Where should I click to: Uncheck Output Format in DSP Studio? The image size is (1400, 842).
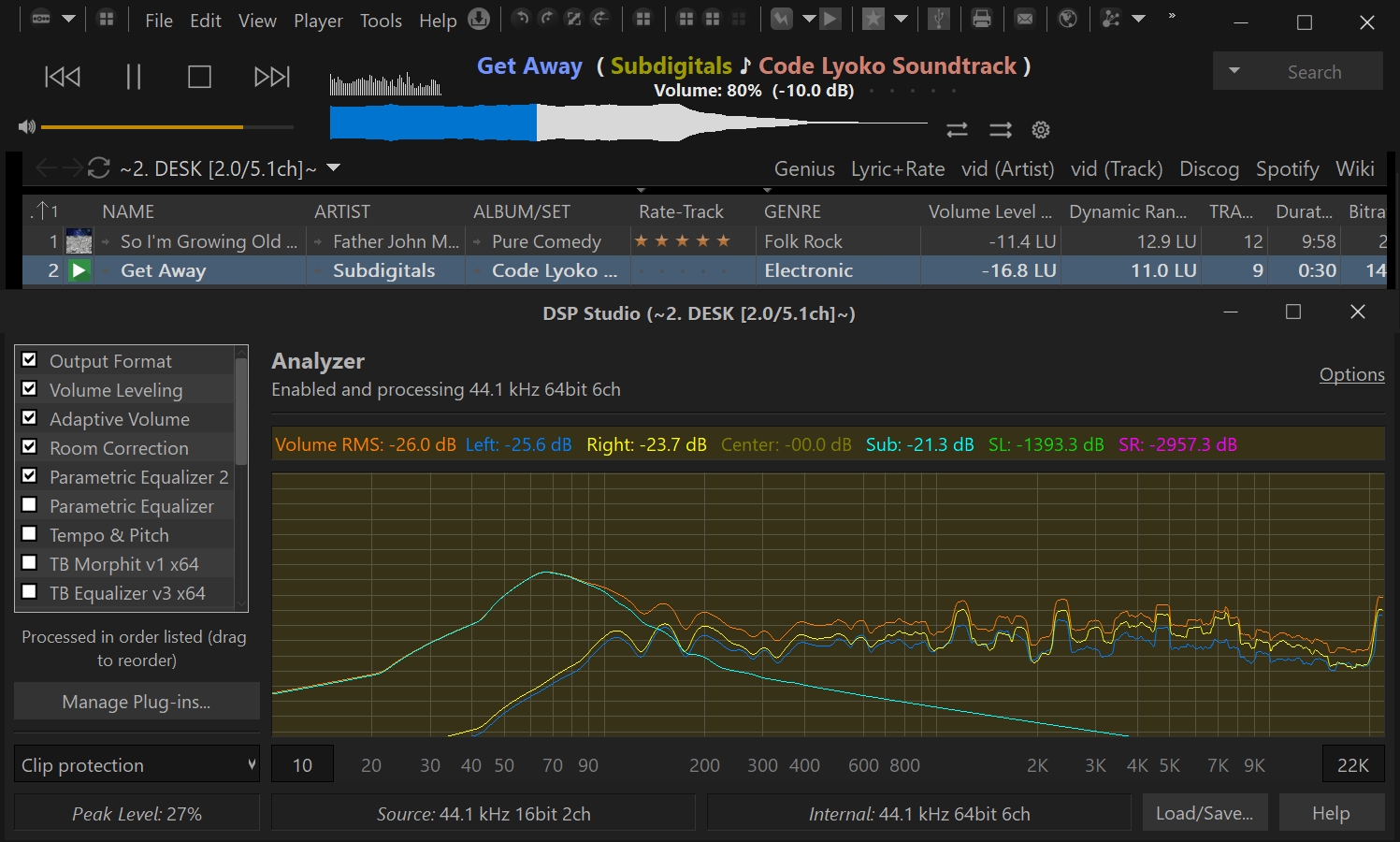pyautogui.click(x=29, y=360)
